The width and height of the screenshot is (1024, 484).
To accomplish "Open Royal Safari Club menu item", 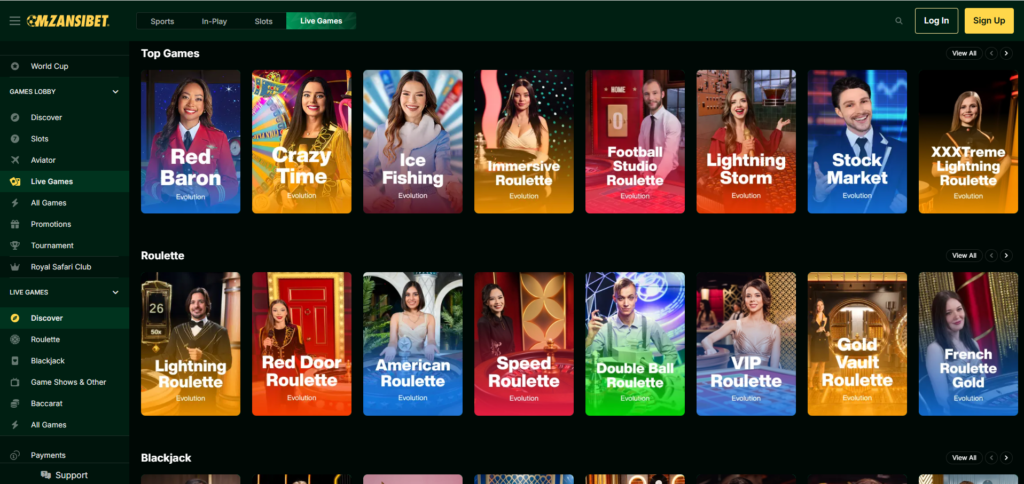I will pyautogui.click(x=65, y=267).
